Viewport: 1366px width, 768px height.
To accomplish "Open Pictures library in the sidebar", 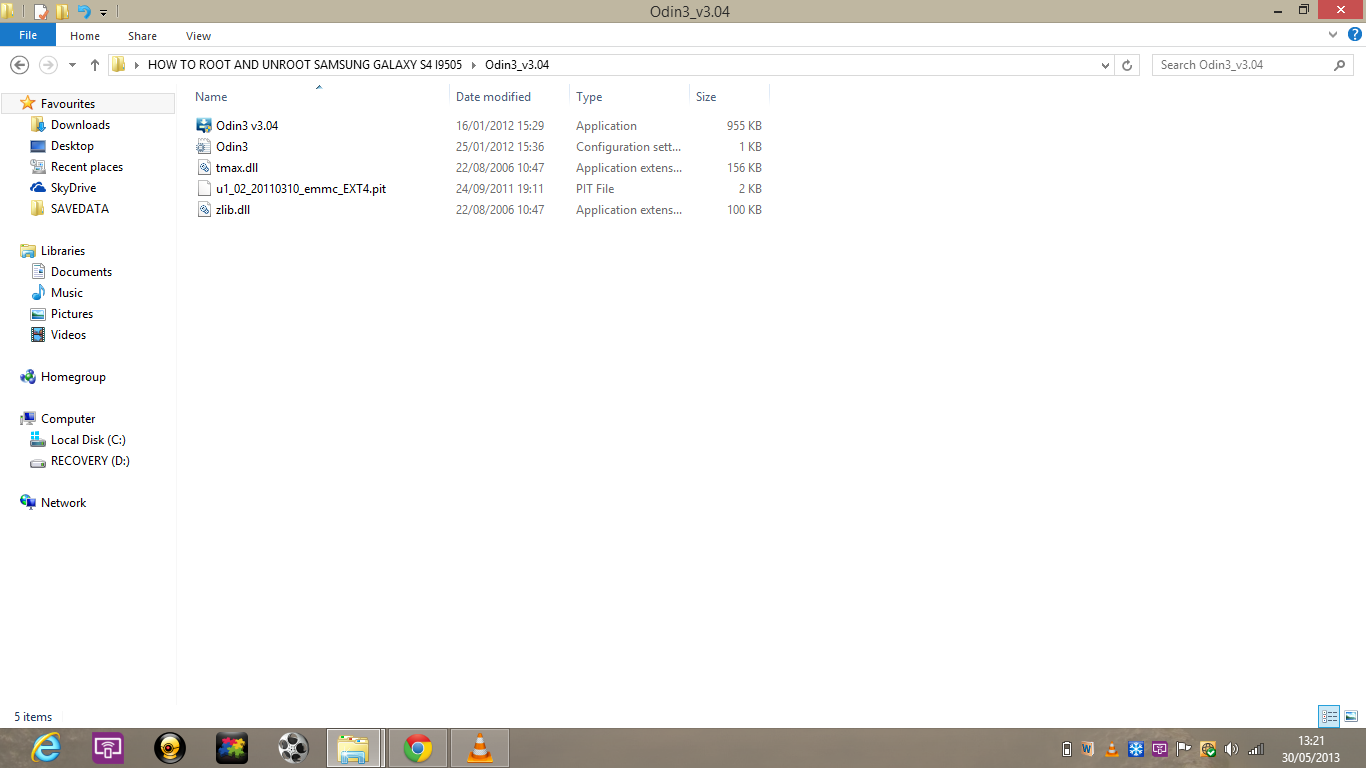I will click(72, 314).
